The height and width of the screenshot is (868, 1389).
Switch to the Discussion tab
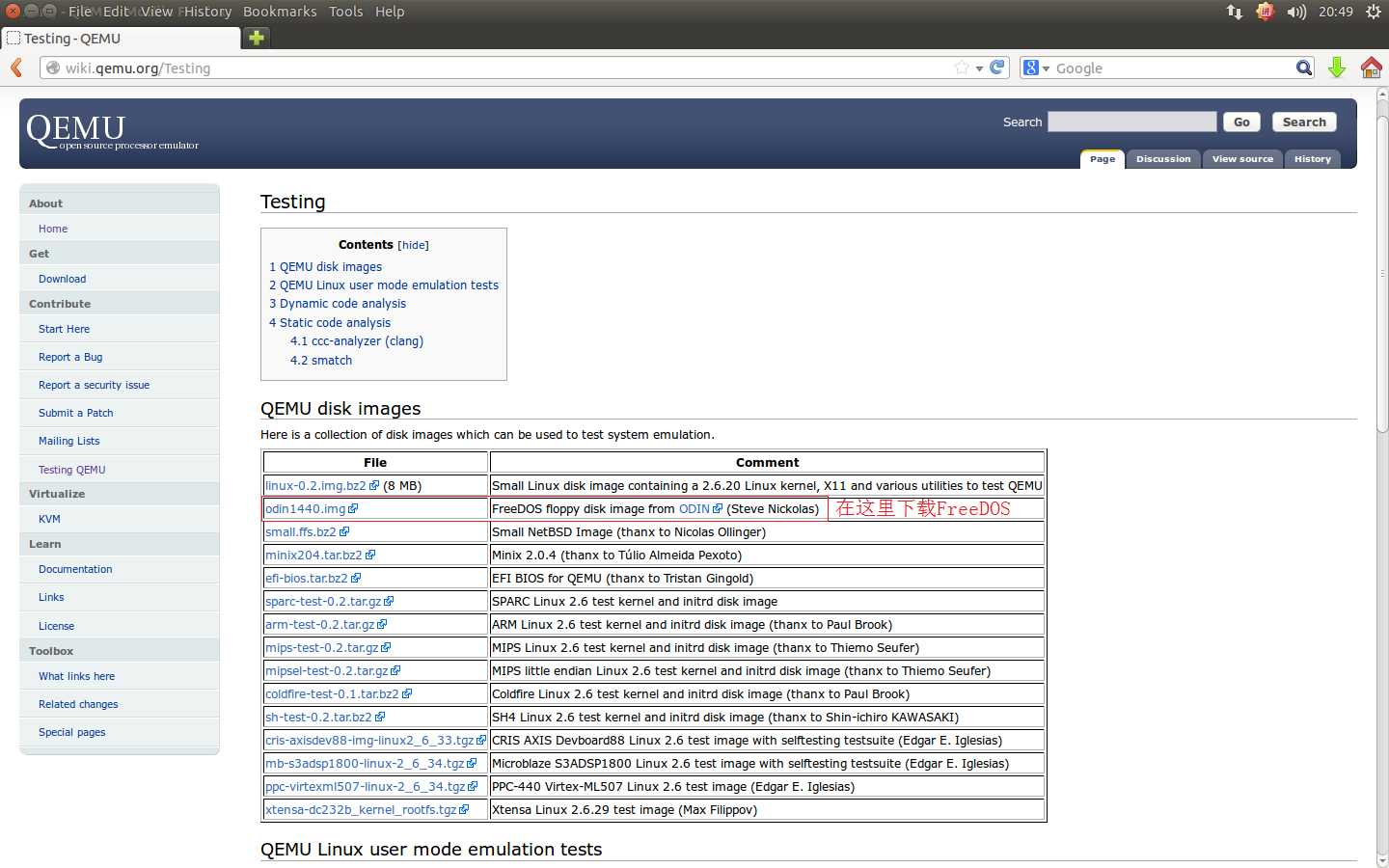tap(1163, 159)
